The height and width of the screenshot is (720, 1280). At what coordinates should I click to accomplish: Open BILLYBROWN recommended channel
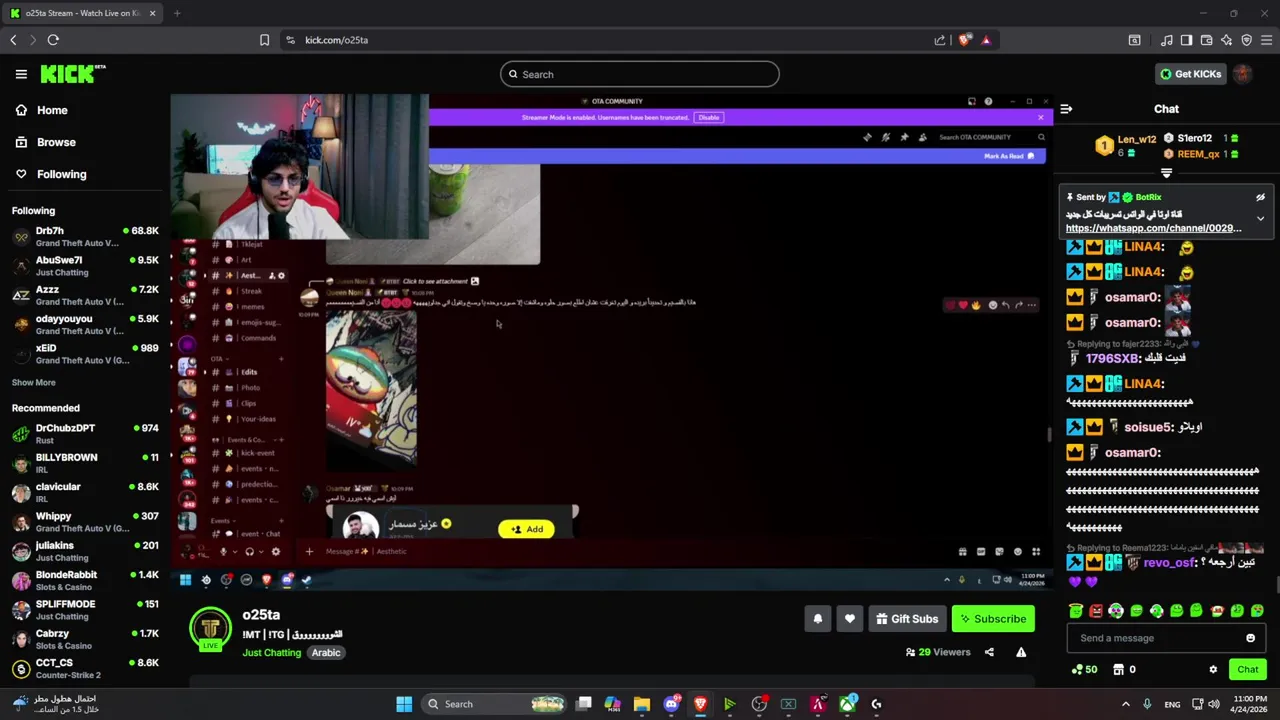pos(85,463)
